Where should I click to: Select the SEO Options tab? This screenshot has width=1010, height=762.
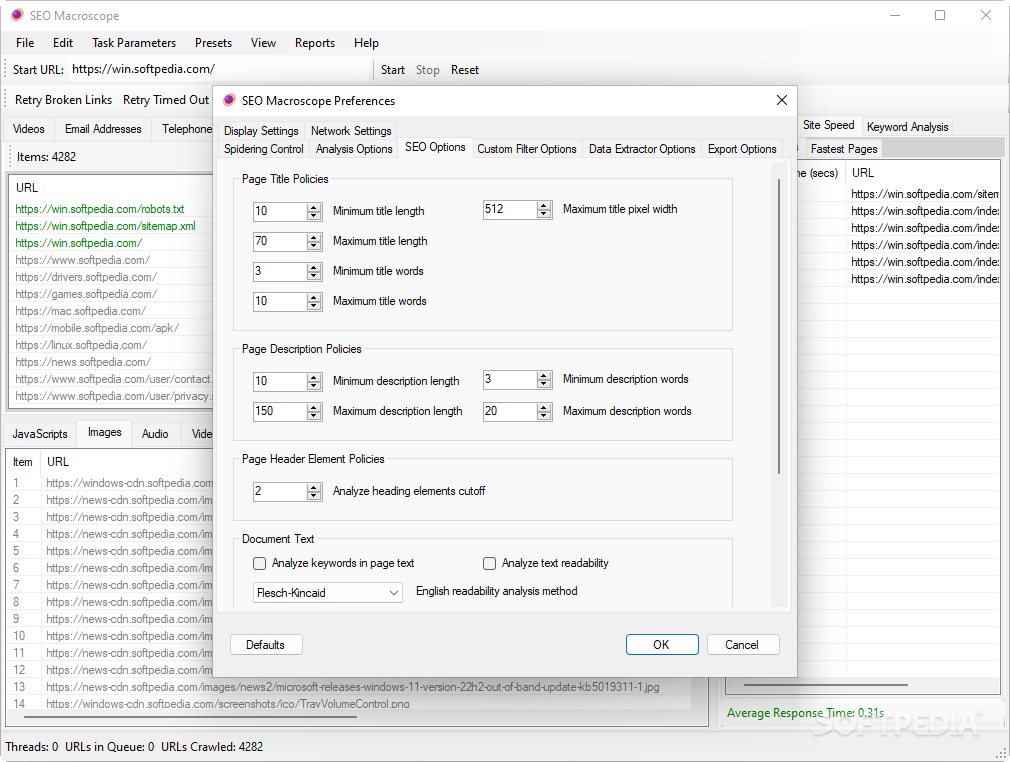click(x=435, y=148)
